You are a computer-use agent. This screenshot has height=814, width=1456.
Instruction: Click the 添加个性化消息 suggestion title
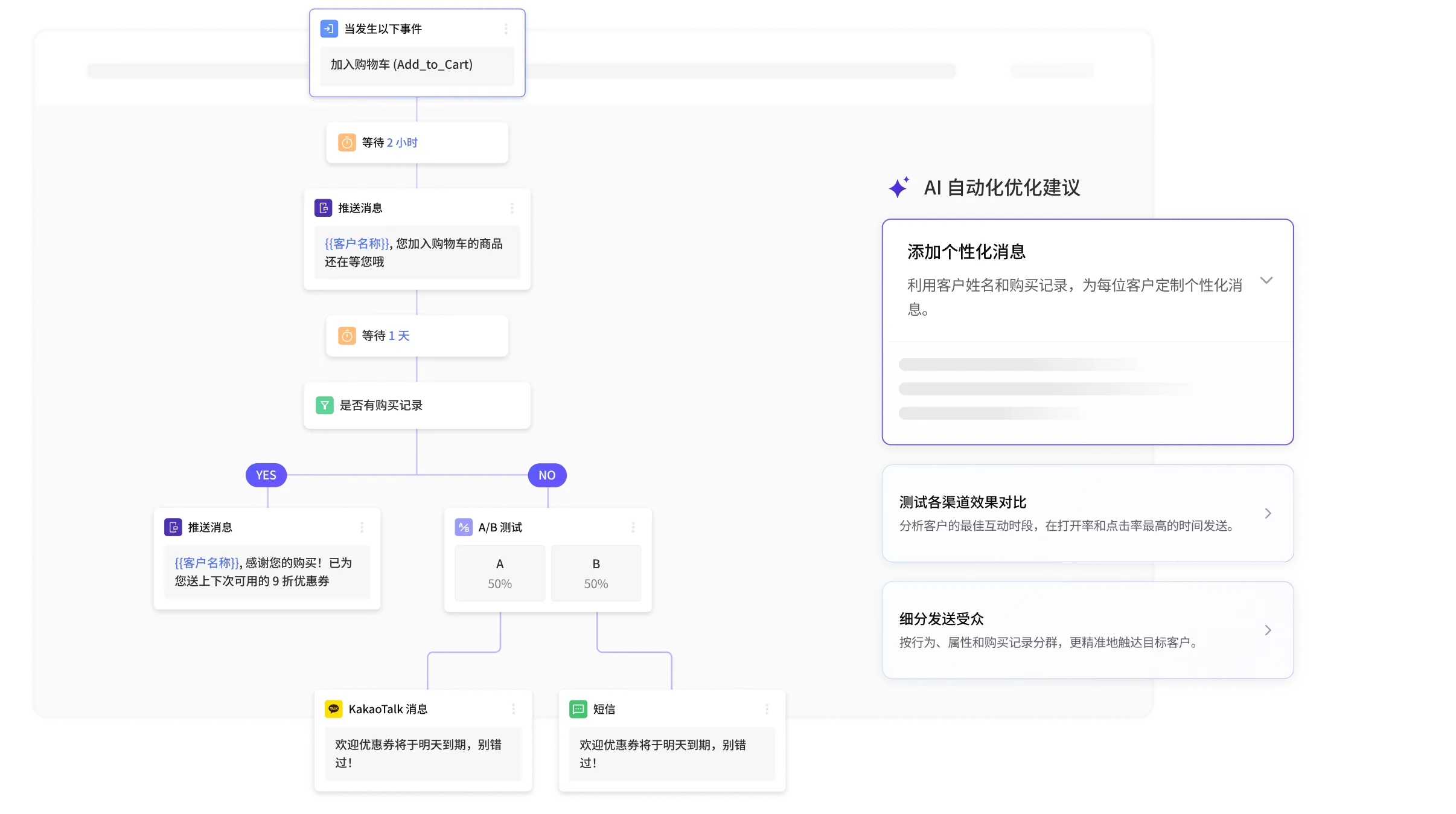click(966, 252)
